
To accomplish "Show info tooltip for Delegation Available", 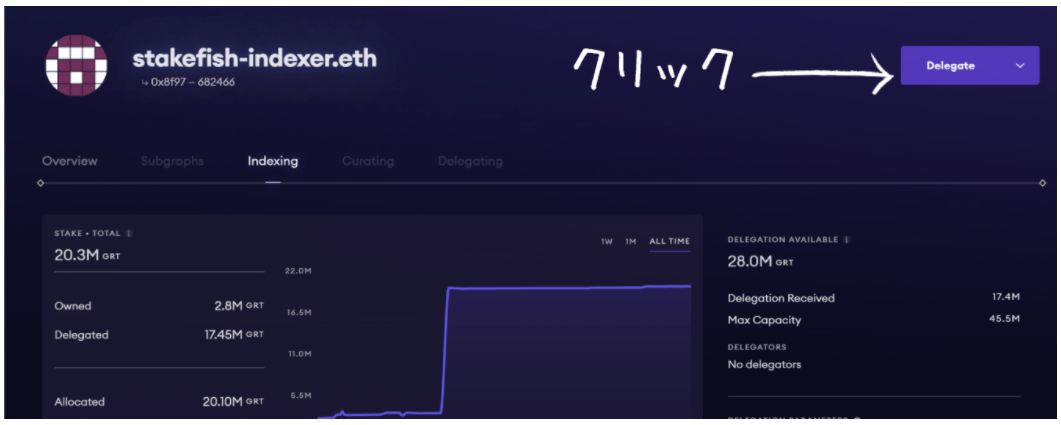I will point(846,240).
